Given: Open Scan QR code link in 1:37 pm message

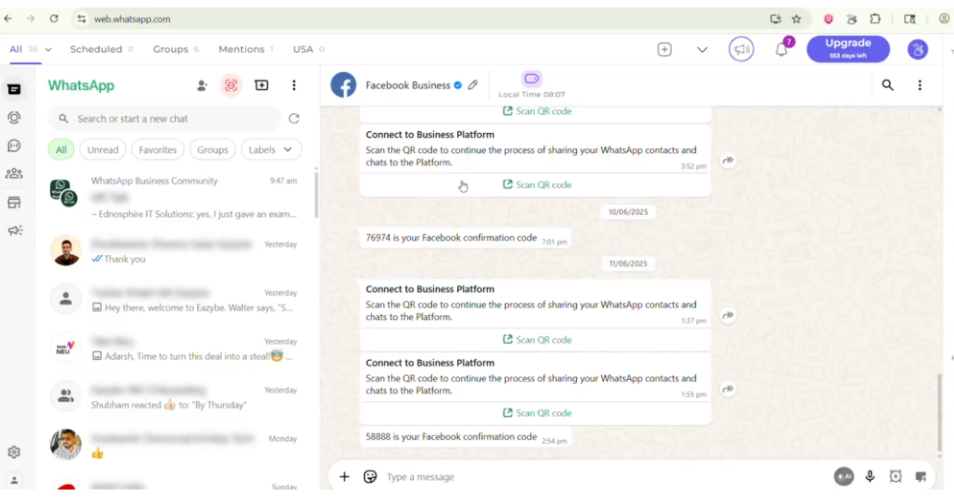Looking at the screenshot, I should 537,340.
